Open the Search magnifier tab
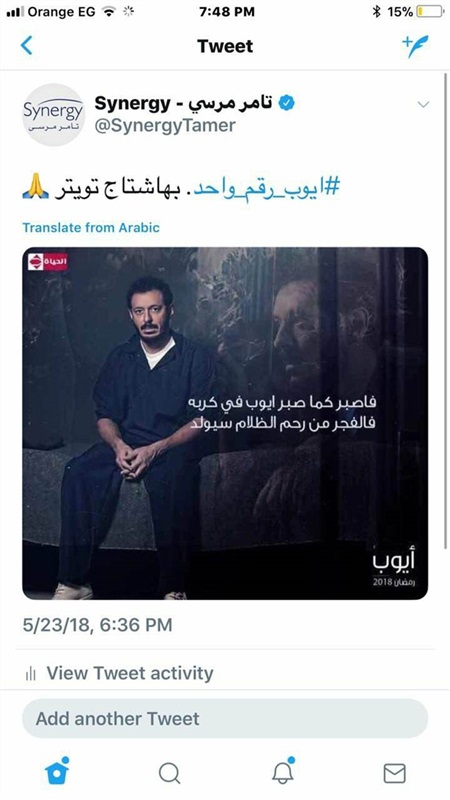 tap(169, 773)
